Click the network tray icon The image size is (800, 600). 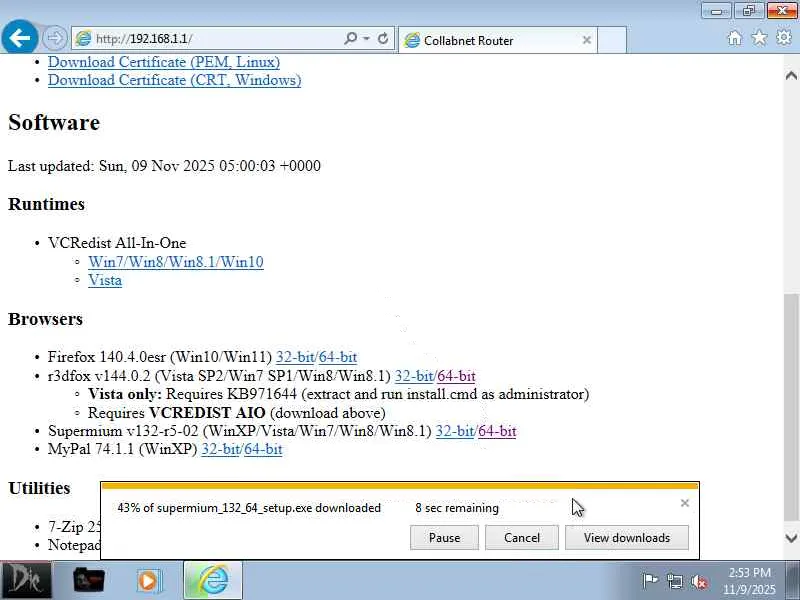click(674, 581)
